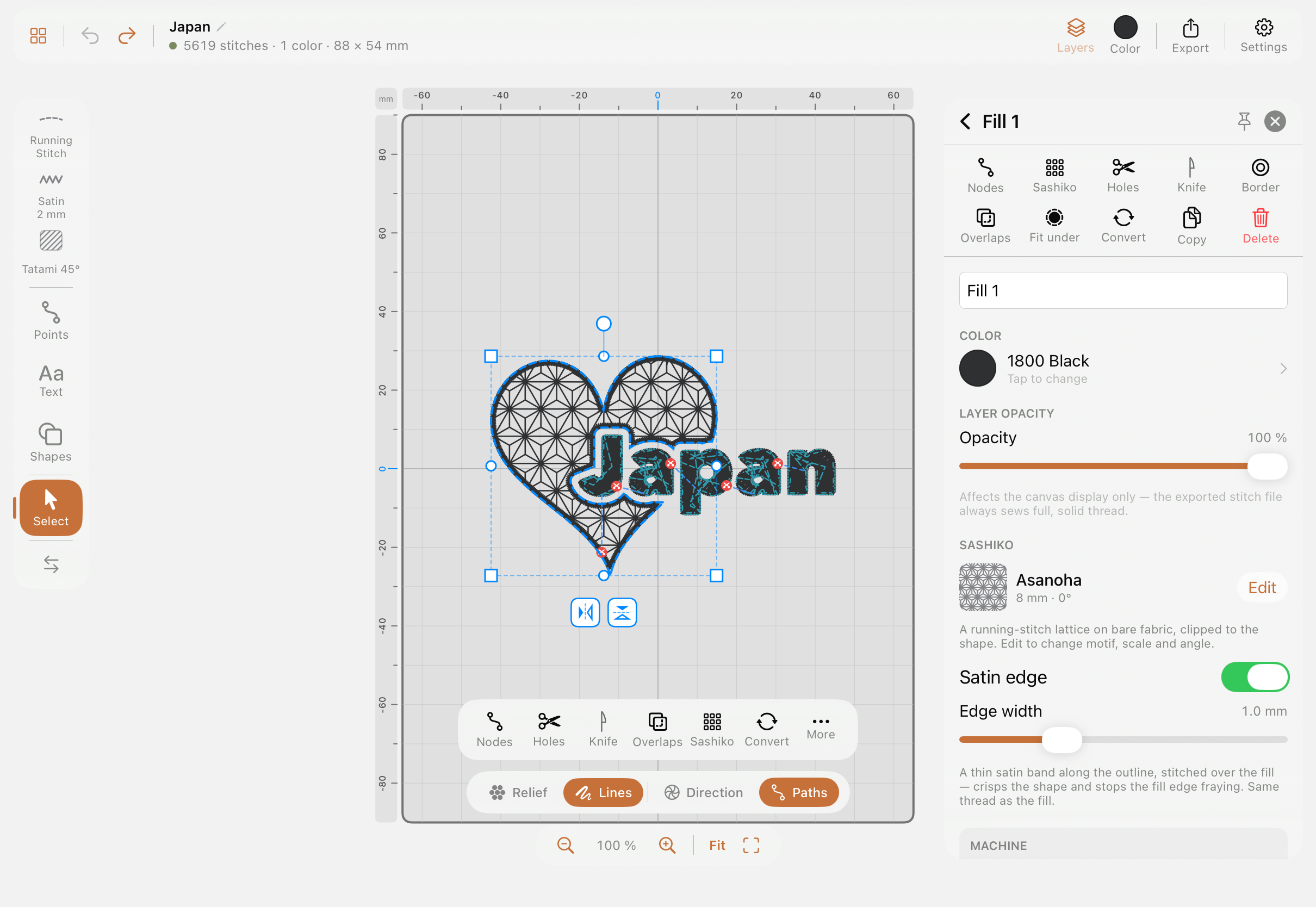Redo the last action
1316x907 pixels.
(127, 36)
